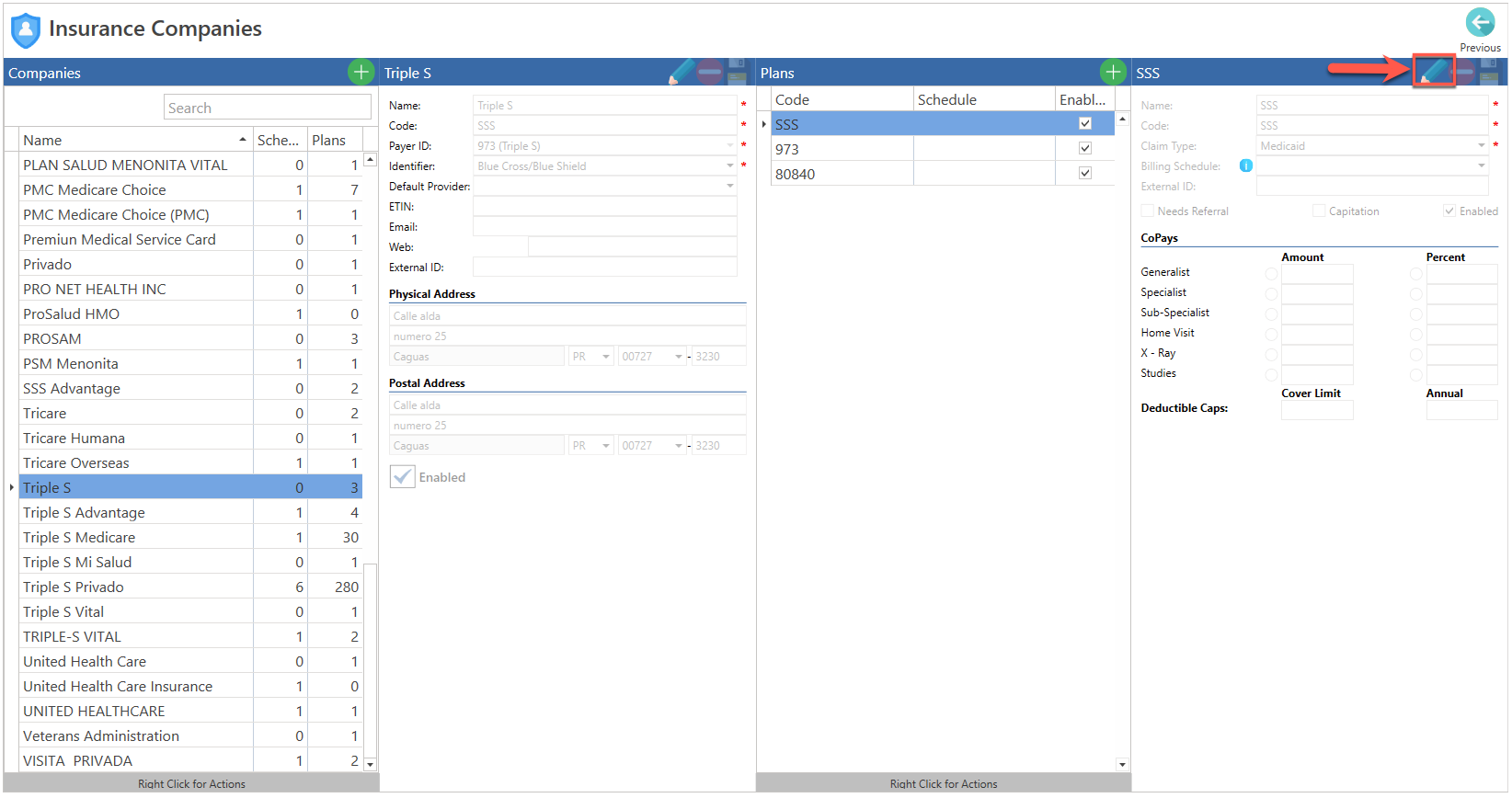Open Physical Address zip code dropdown

click(679, 357)
